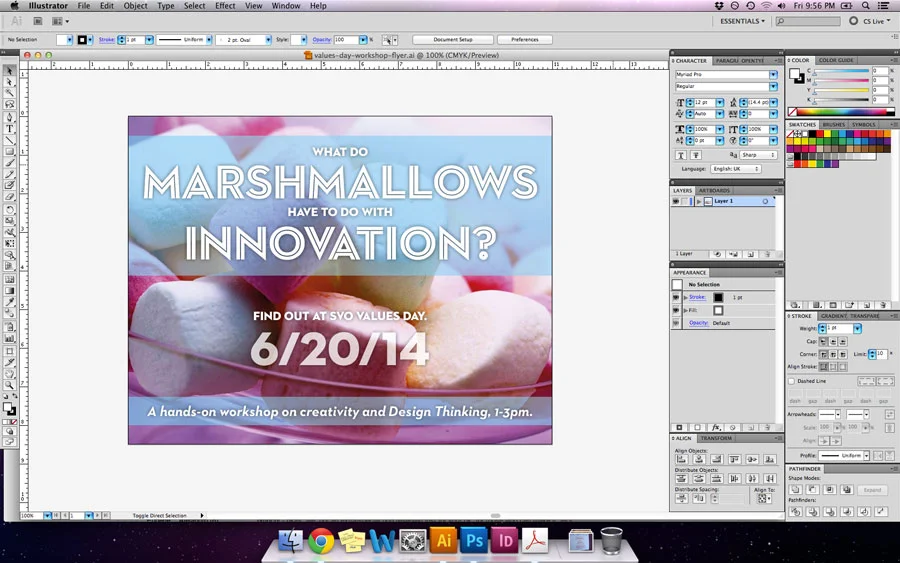Click the Strikethrough button in Character panel
Screen dimensions: 900x563
click(x=696, y=155)
